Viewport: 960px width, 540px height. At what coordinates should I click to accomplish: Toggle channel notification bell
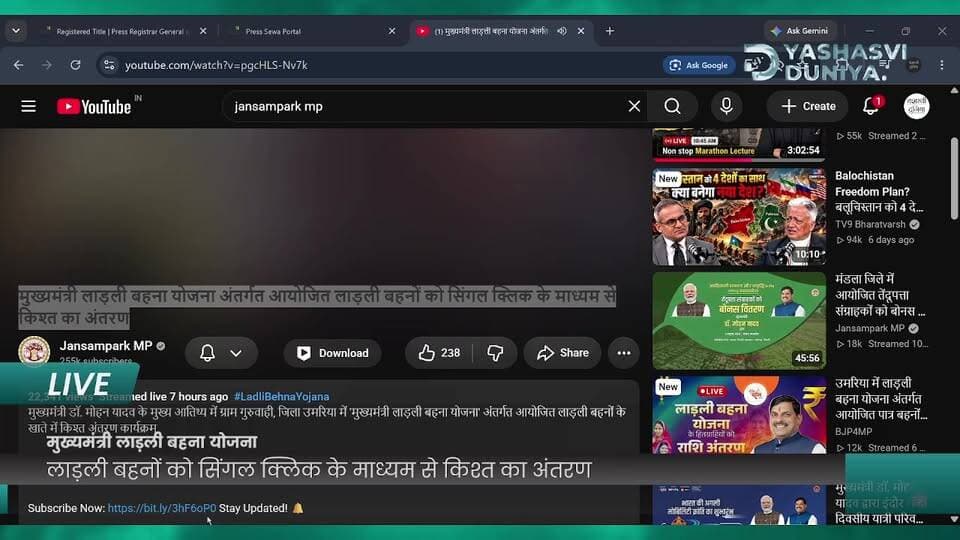pyautogui.click(x=208, y=353)
